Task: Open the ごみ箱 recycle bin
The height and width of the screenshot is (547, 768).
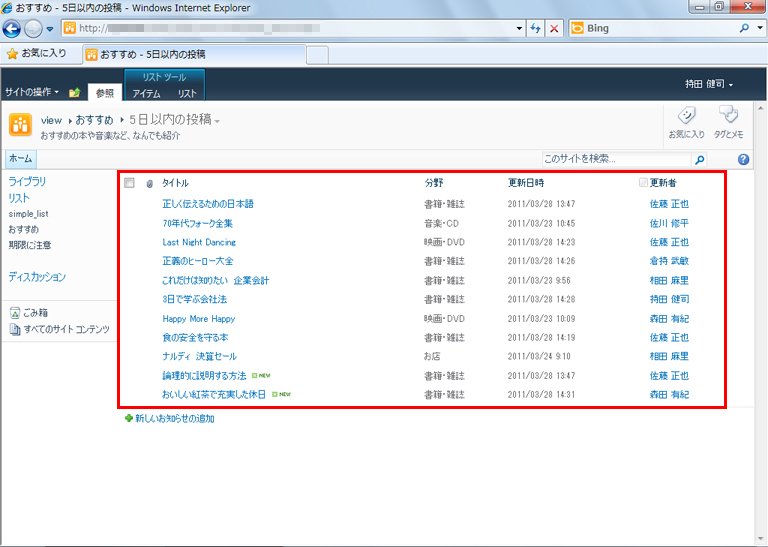Action: [28, 312]
